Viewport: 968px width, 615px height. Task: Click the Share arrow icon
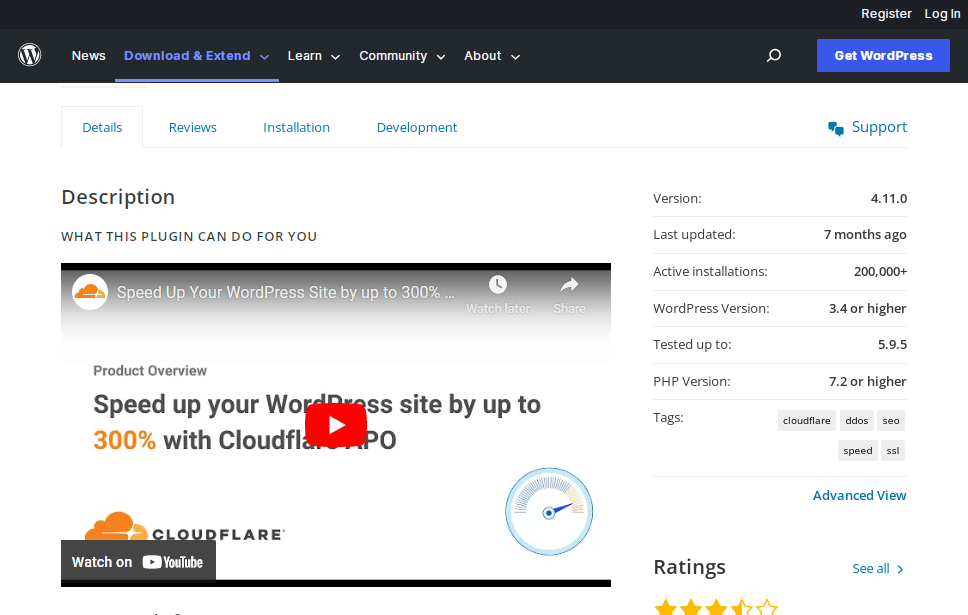pos(569,285)
